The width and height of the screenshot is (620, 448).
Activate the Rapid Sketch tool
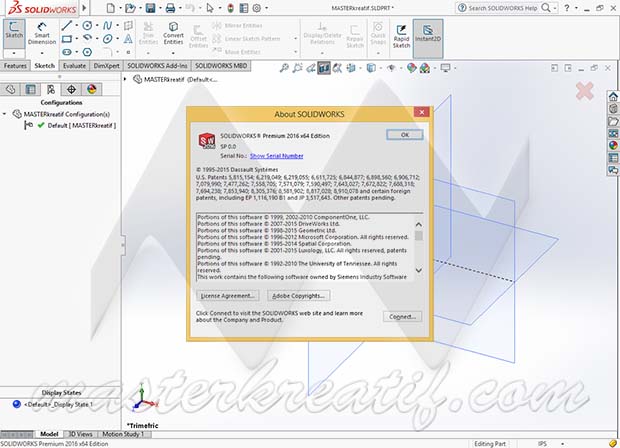tap(401, 36)
